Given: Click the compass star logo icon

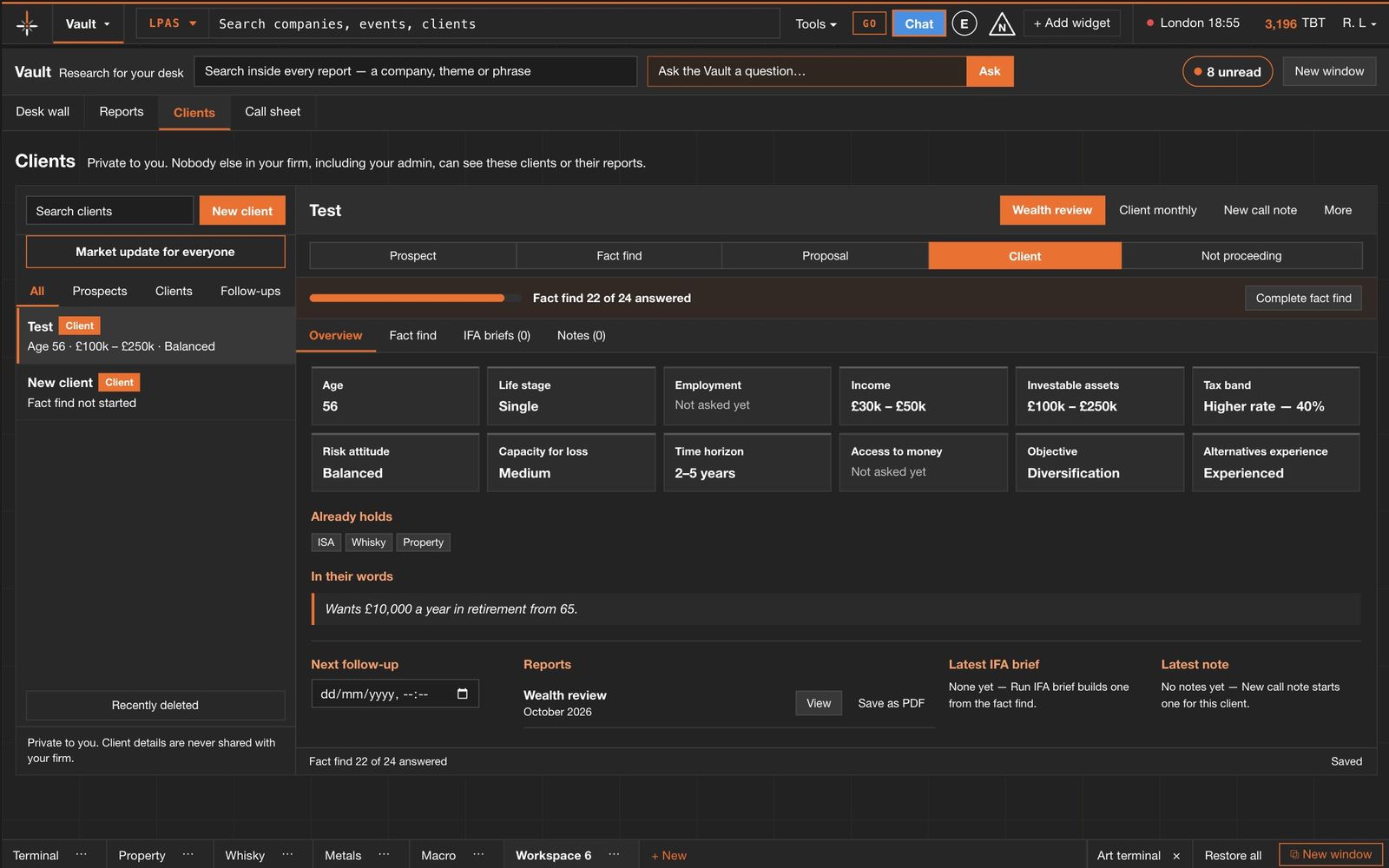Looking at the screenshot, I should tap(27, 24).
